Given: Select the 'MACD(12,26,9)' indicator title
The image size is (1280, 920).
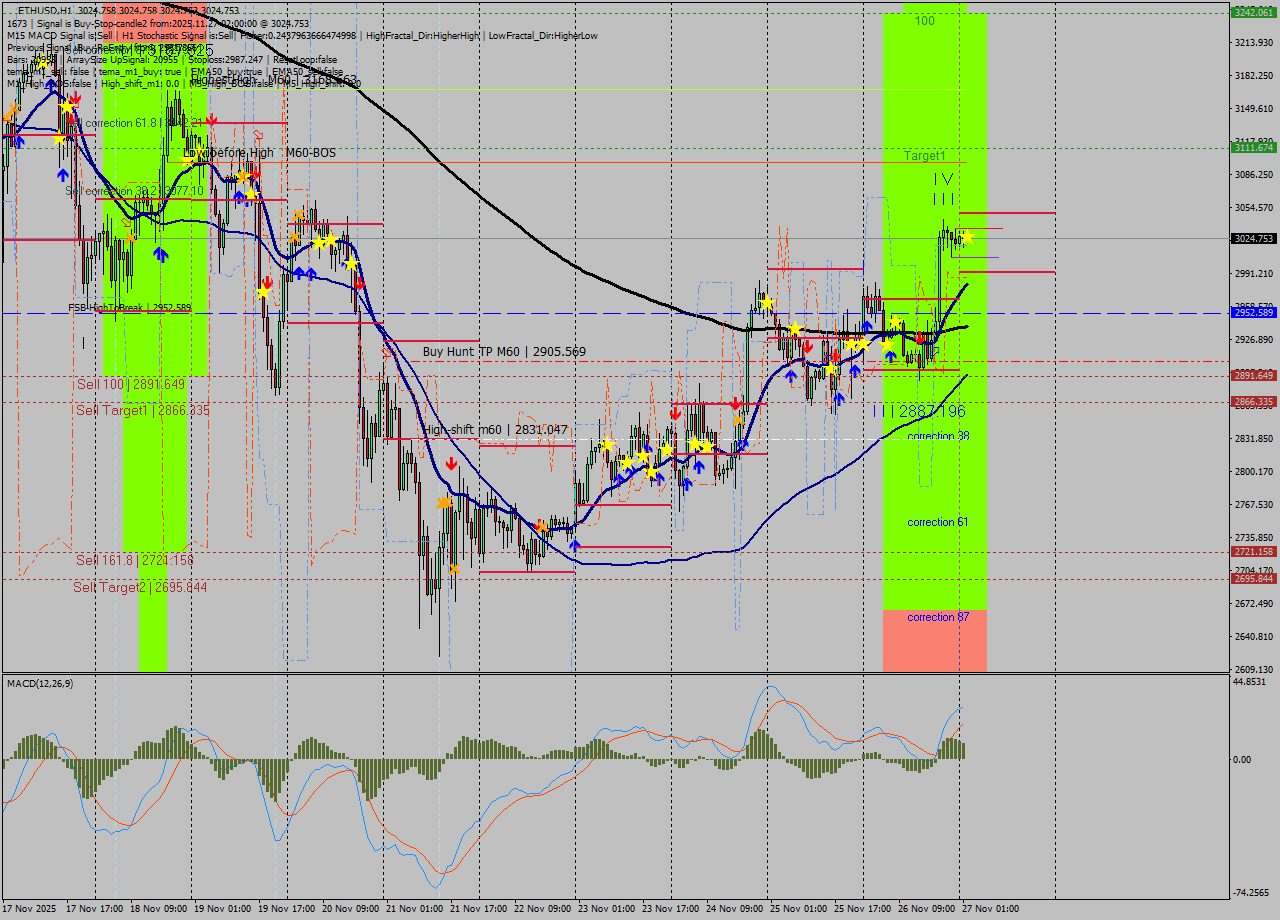Looking at the screenshot, I should tap(40, 682).
